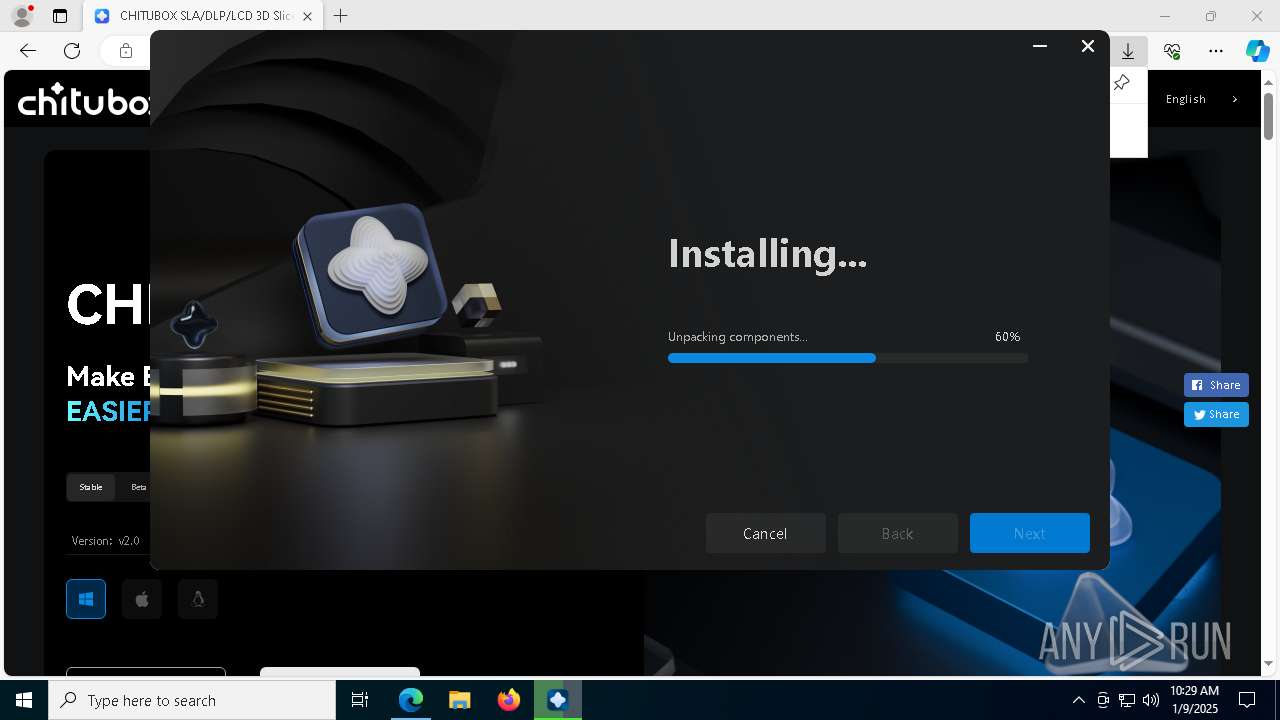Close the CHITUBOX browser tab
The height and width of the screenshot is (720, 1280).
tap(308, 16)
